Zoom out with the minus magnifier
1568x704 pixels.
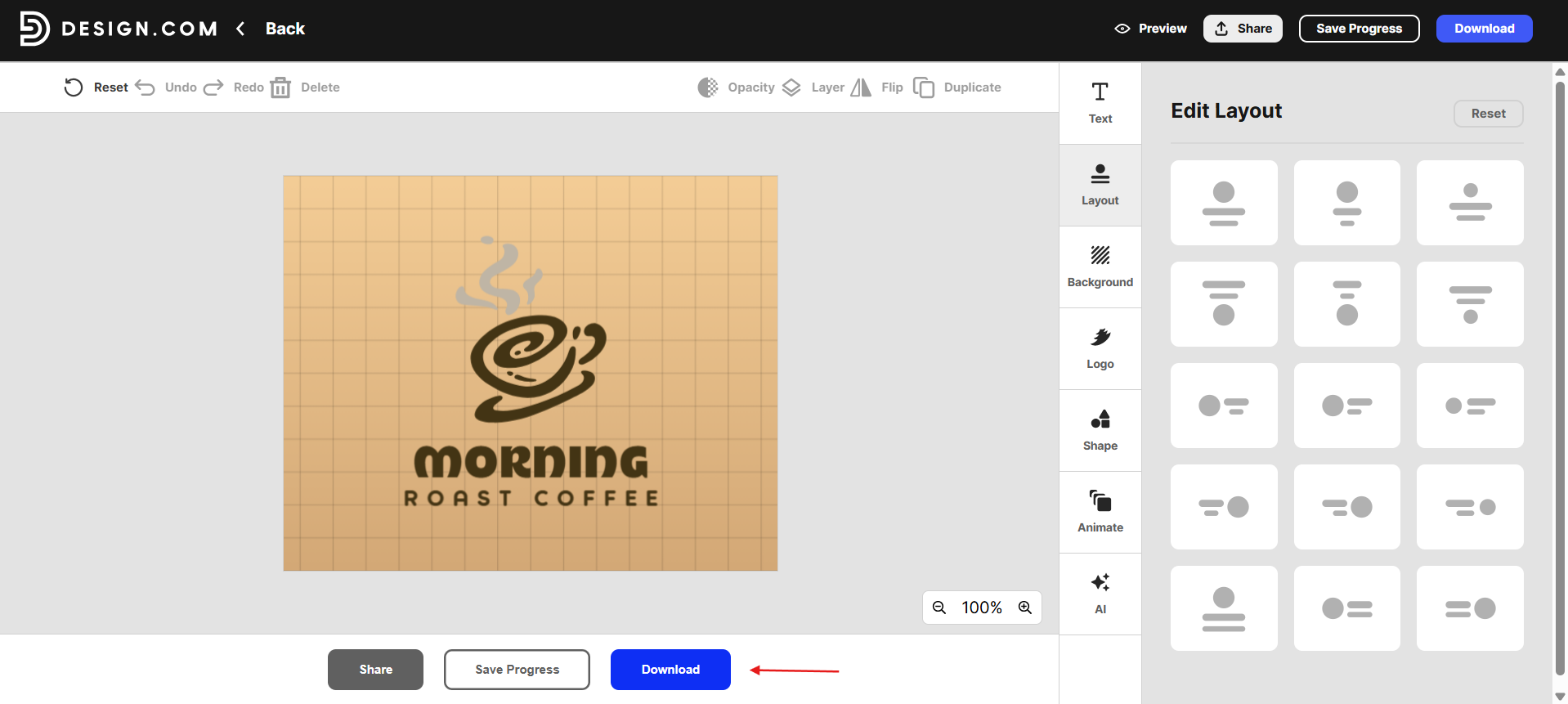pyautogui.click(x=939, y=608)
